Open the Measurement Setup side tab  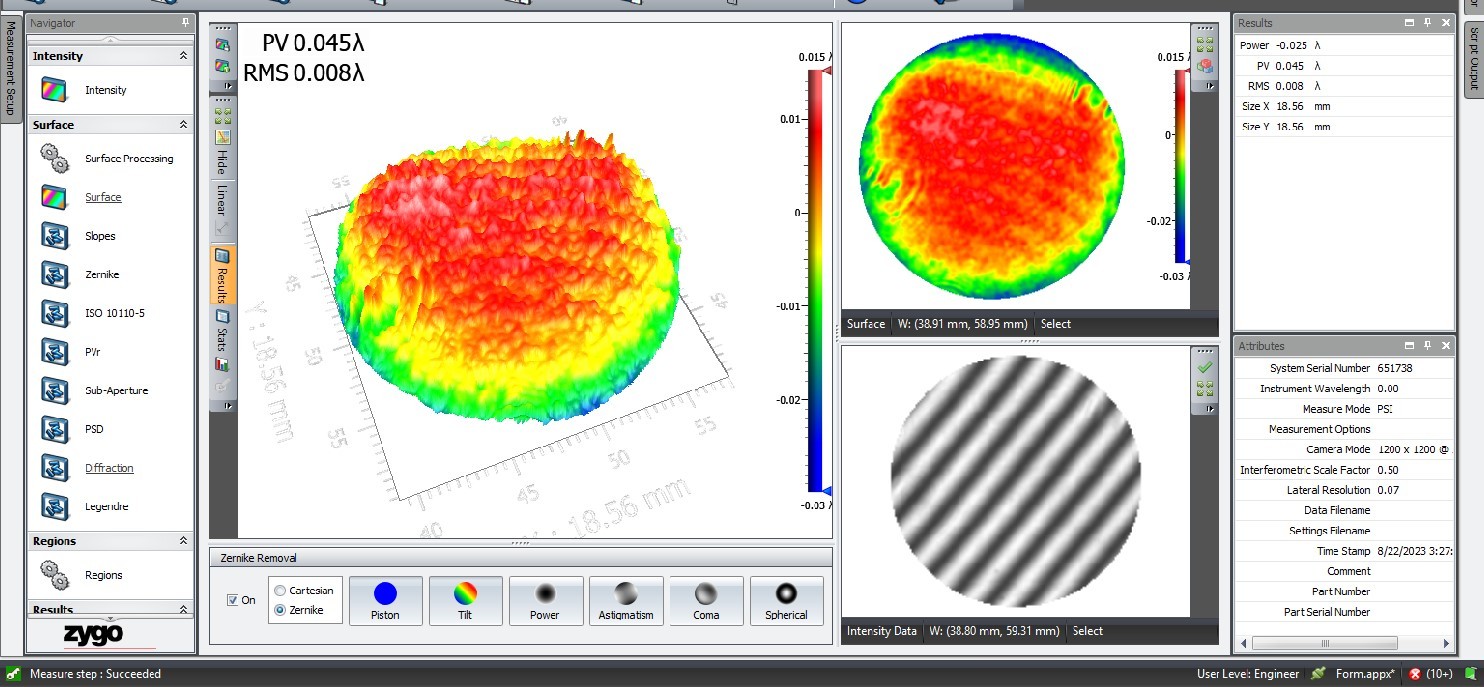[11, 70]
